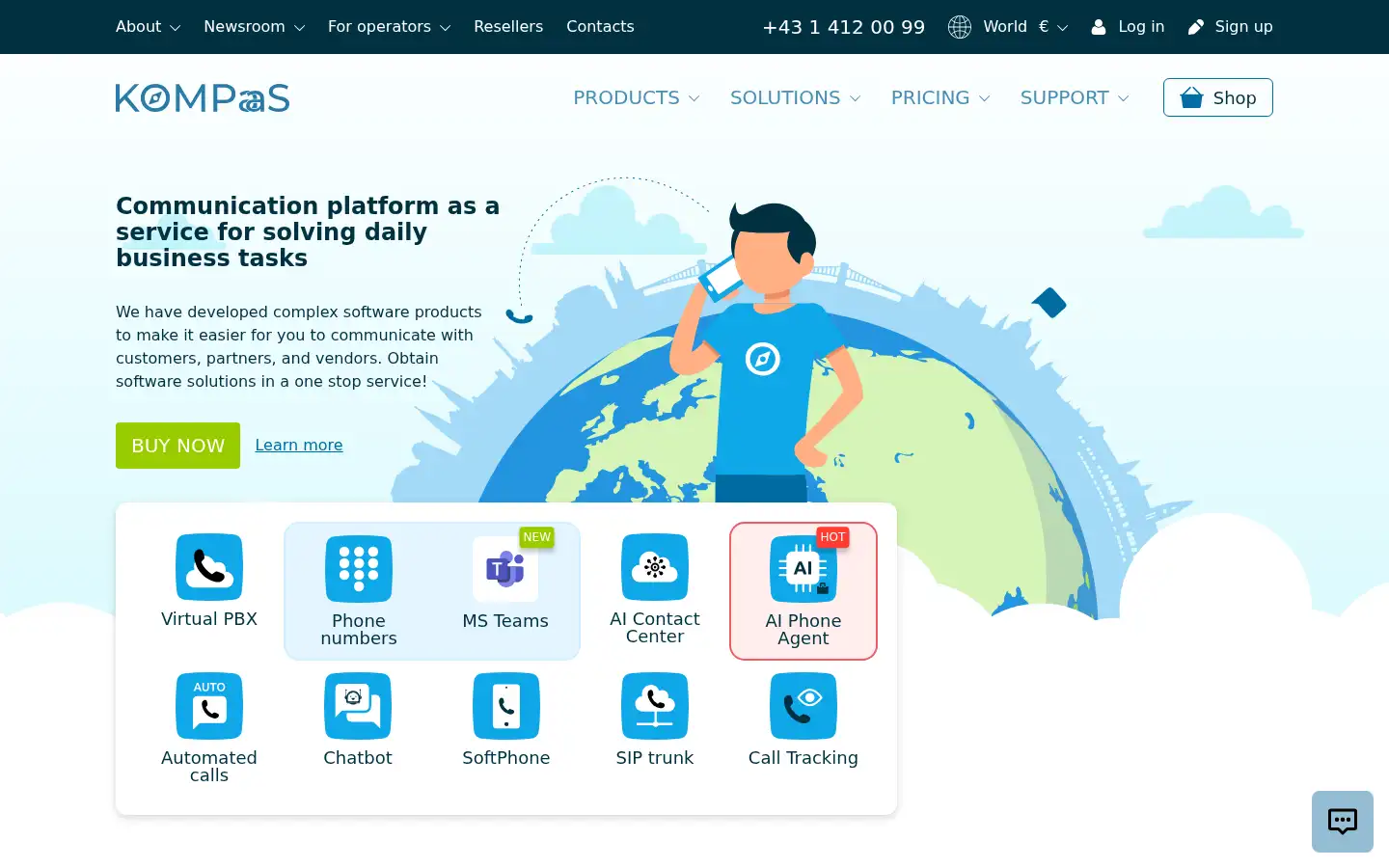Open the live chat widget icon
Viewport: 1389px width, 868px height.
pos(1343,822)
